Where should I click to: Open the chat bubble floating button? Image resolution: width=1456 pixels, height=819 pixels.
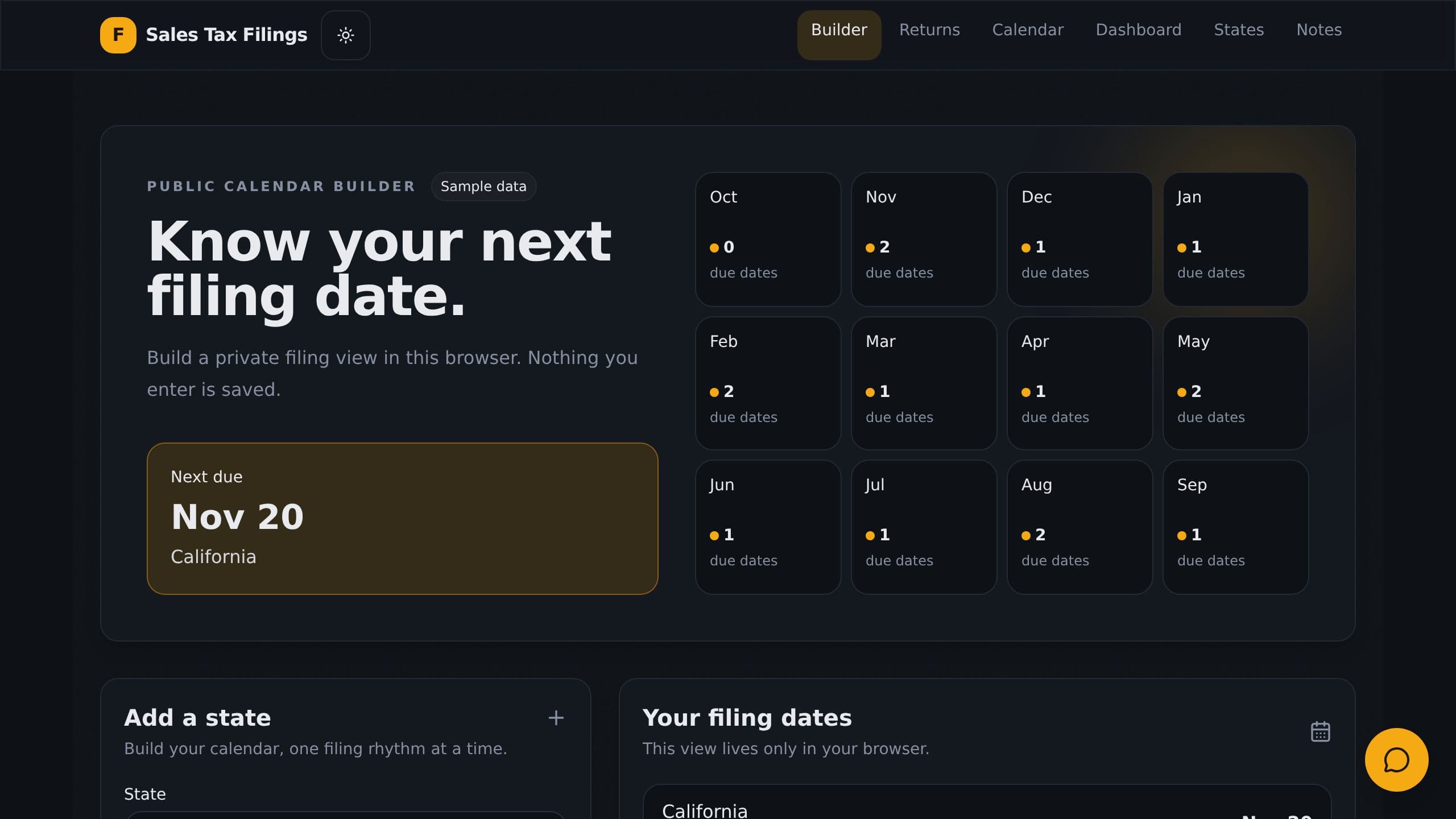1396,759
